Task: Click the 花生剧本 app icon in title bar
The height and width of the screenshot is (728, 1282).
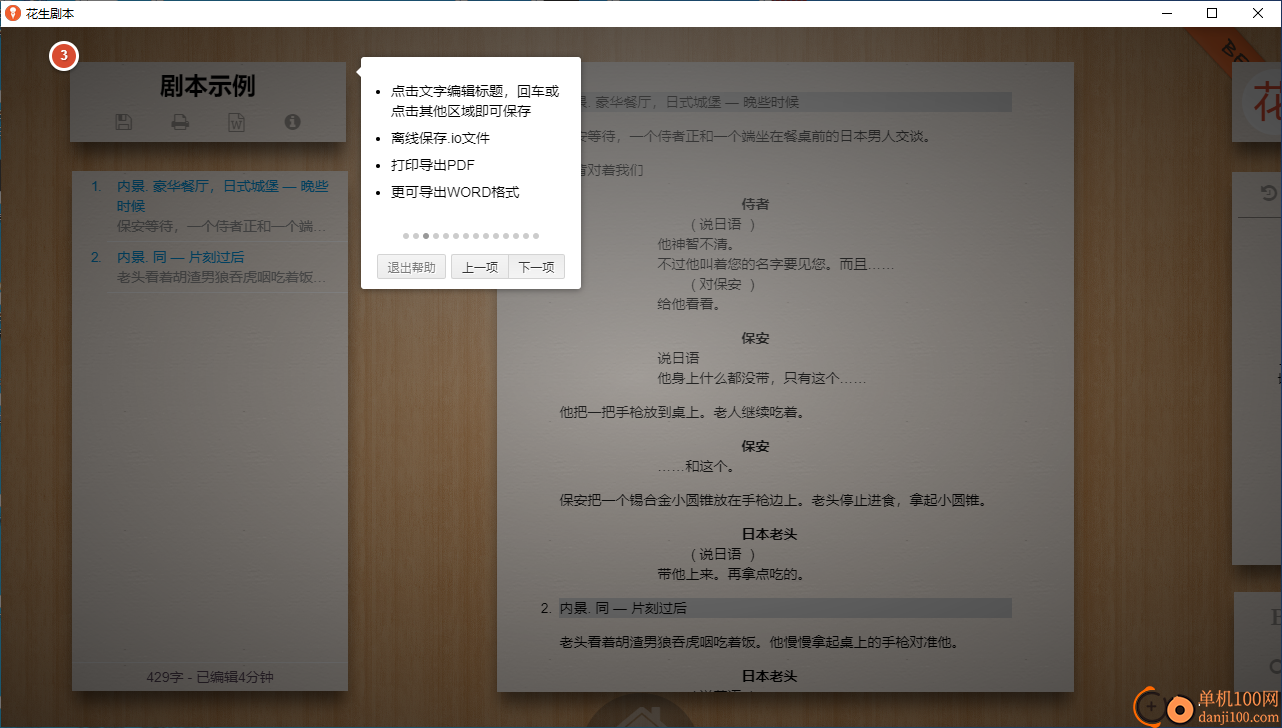Action: pos(13,13)
